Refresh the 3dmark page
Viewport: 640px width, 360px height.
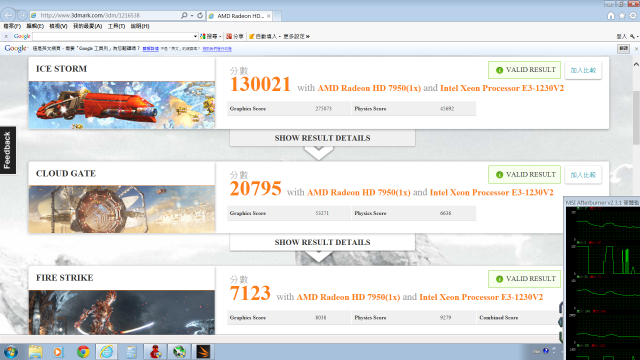[x=200, y=15]
